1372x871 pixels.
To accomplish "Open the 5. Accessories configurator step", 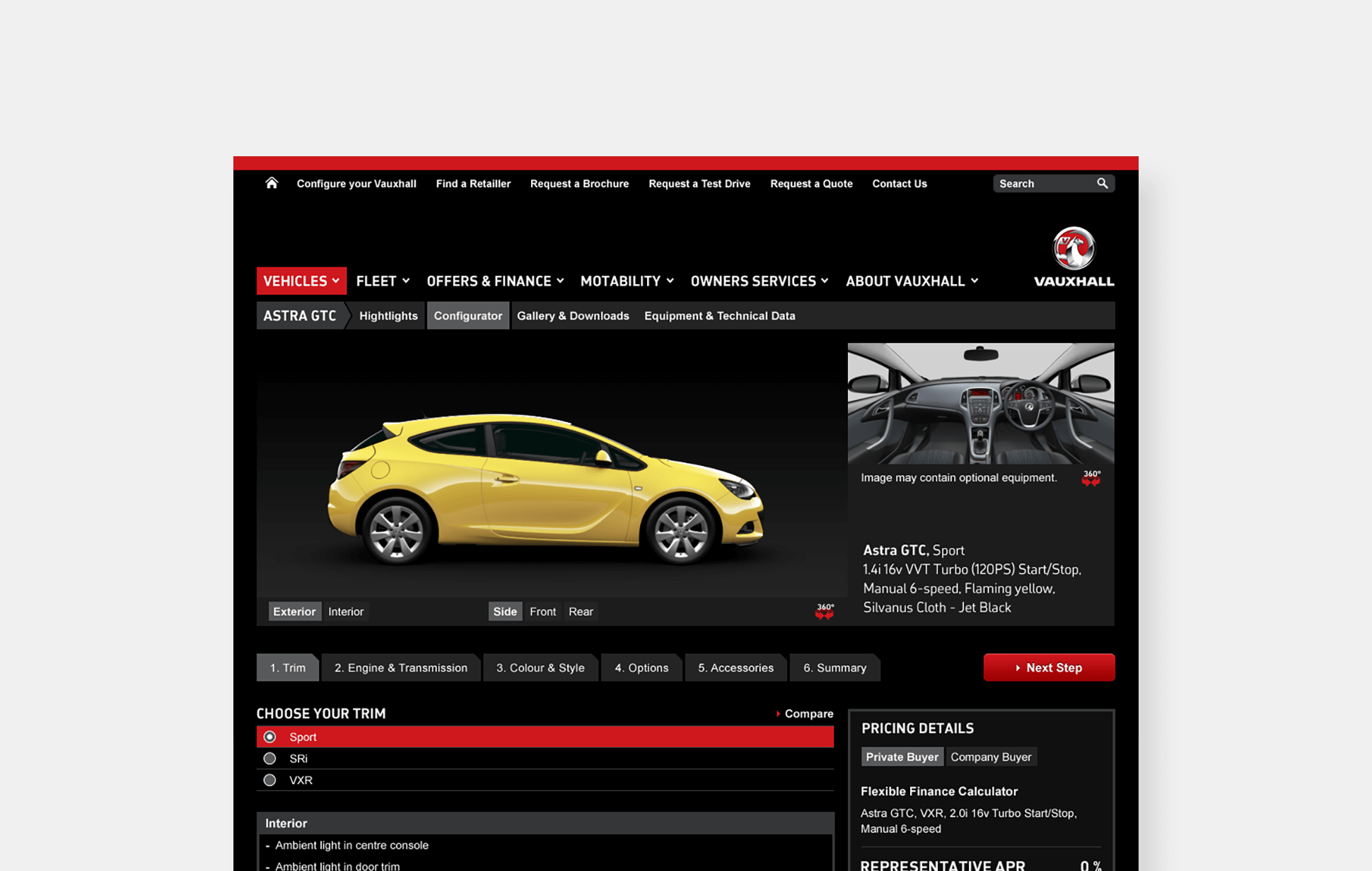I will (736, 667).
